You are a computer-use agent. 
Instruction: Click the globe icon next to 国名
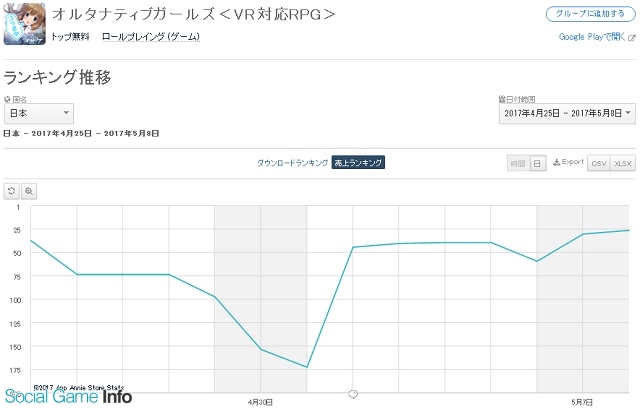click(x=7, y=99)
